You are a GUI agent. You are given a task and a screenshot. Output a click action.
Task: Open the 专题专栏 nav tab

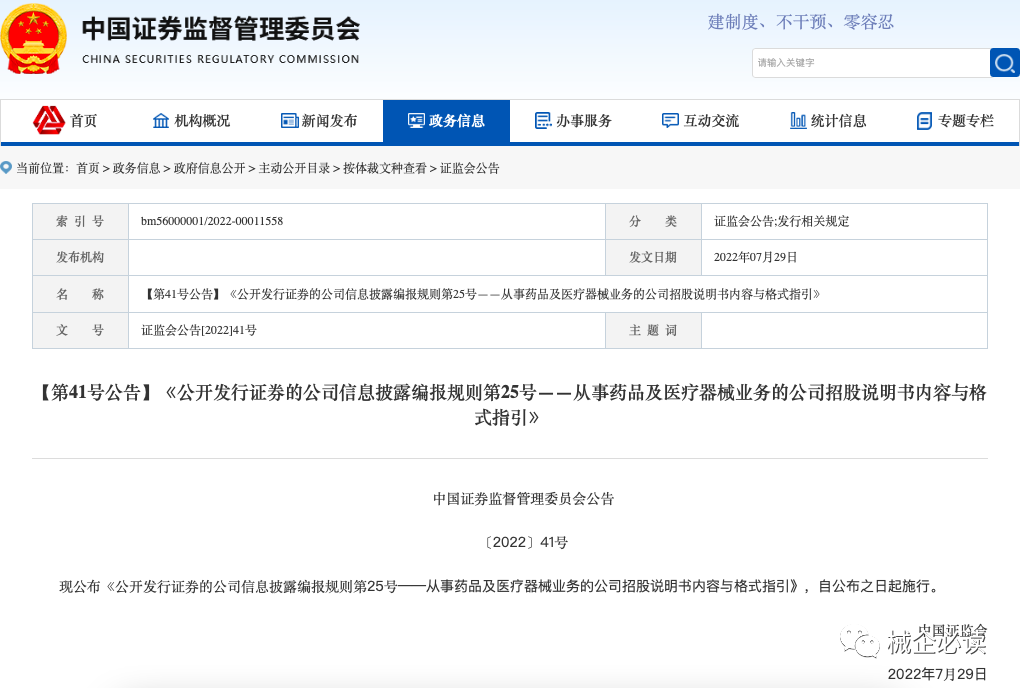click(x=956, y=121)
